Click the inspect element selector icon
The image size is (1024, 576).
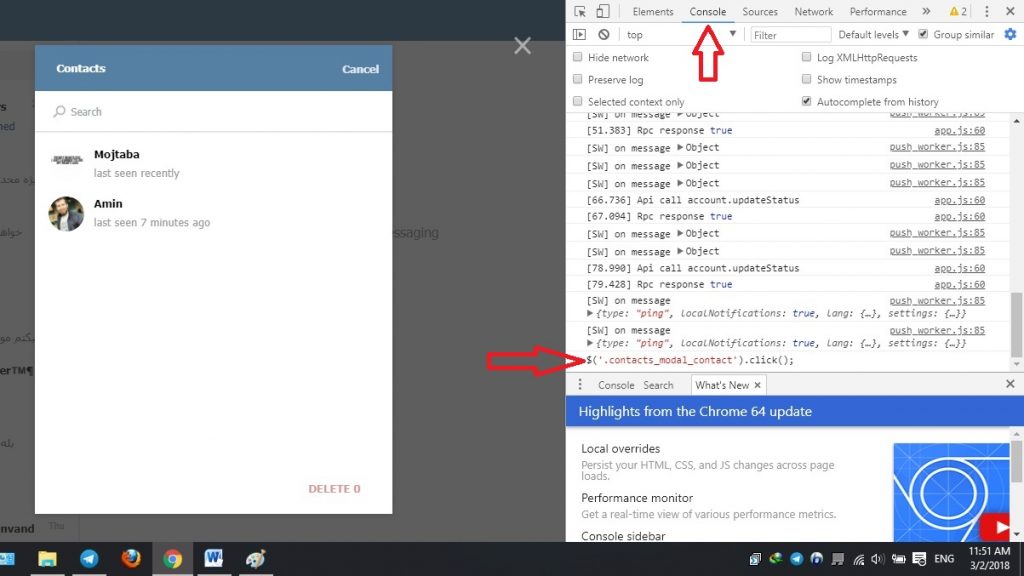[580, 12]
